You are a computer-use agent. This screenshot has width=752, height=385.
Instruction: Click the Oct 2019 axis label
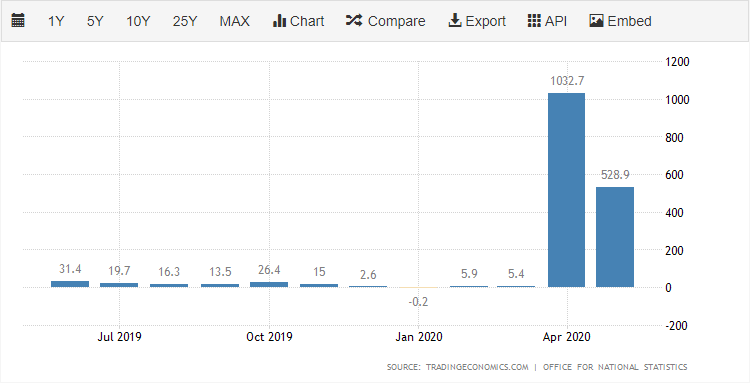[x=269, y=337]
